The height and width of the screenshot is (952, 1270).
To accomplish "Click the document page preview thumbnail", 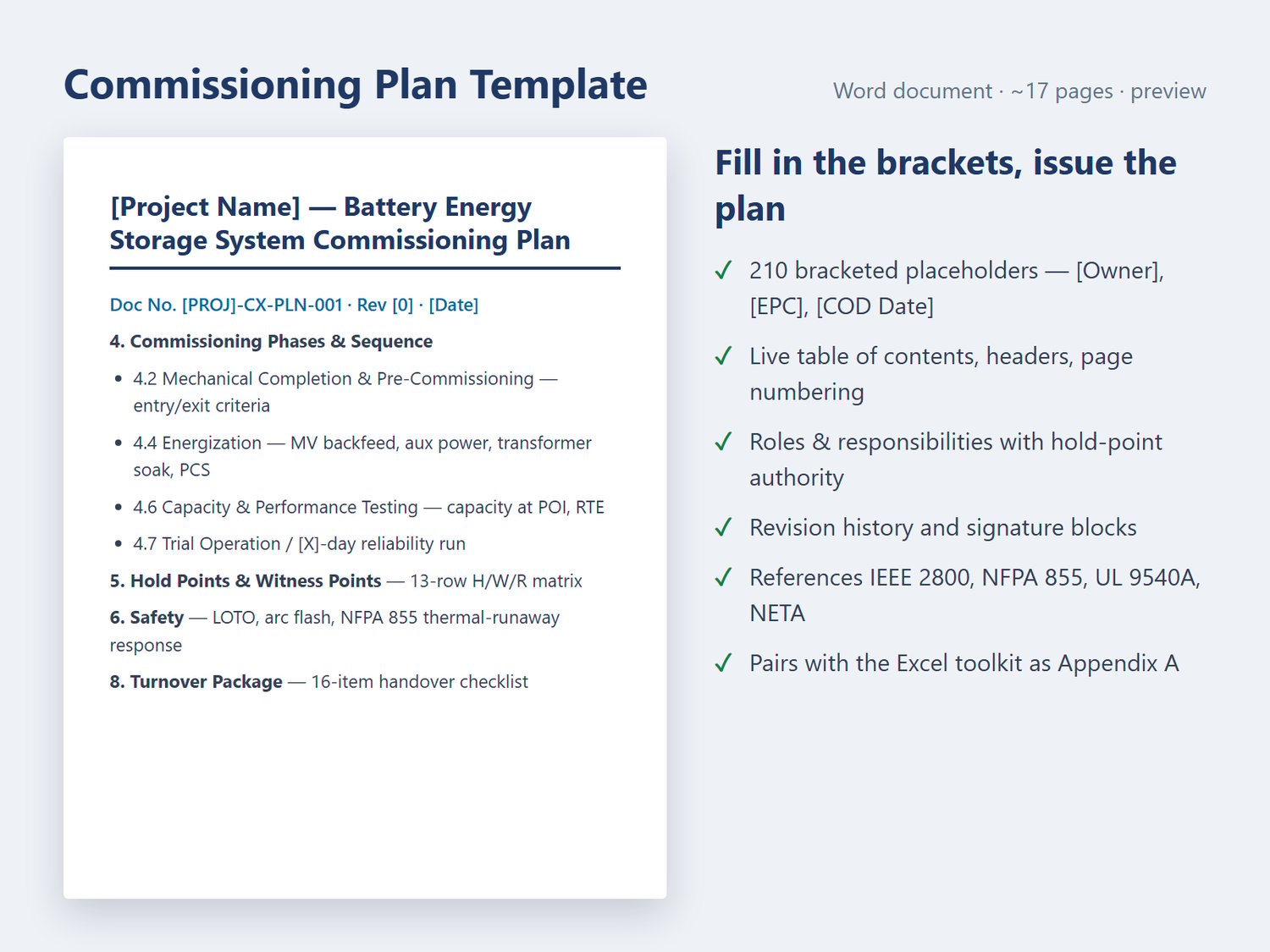I will [365, 518].
